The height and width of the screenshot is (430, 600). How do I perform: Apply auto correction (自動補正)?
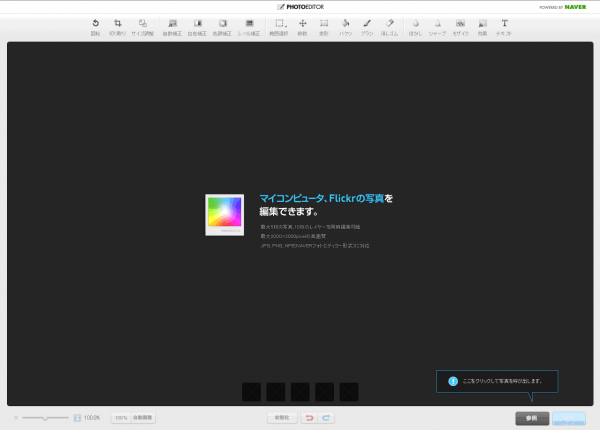(x=172, y=25)
